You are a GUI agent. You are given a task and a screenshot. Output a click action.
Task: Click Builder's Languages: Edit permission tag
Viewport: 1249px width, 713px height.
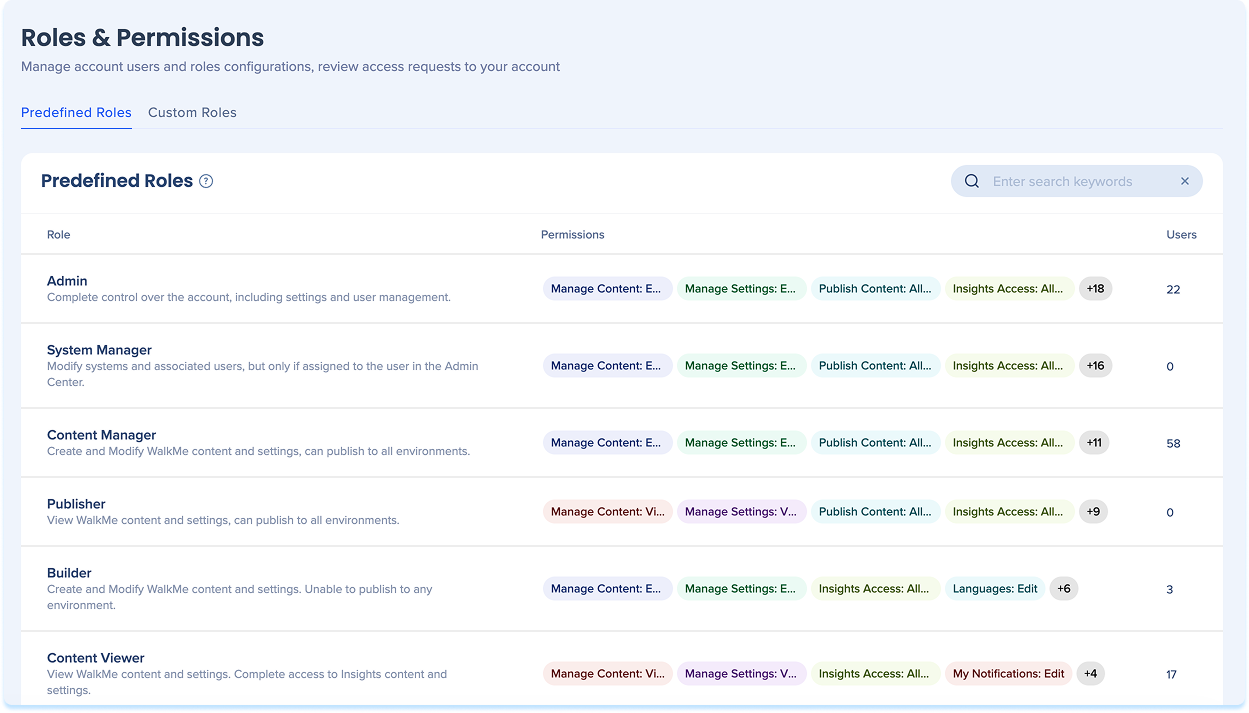(994, 589)
